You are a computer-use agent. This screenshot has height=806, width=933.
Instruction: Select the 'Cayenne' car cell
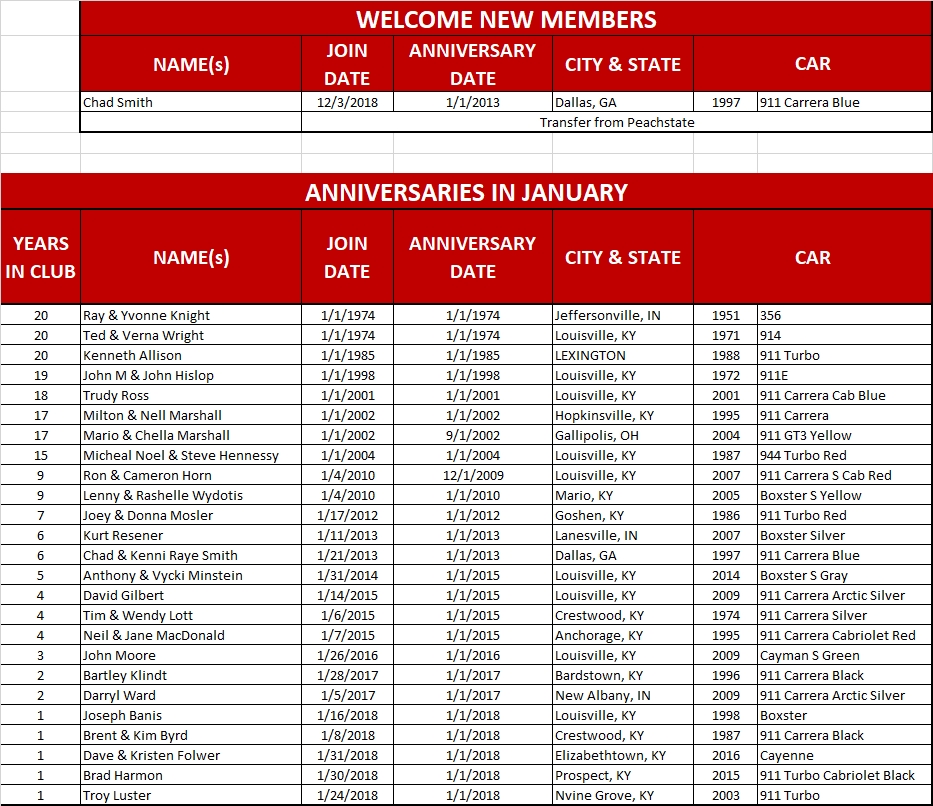tap(845, 755)
